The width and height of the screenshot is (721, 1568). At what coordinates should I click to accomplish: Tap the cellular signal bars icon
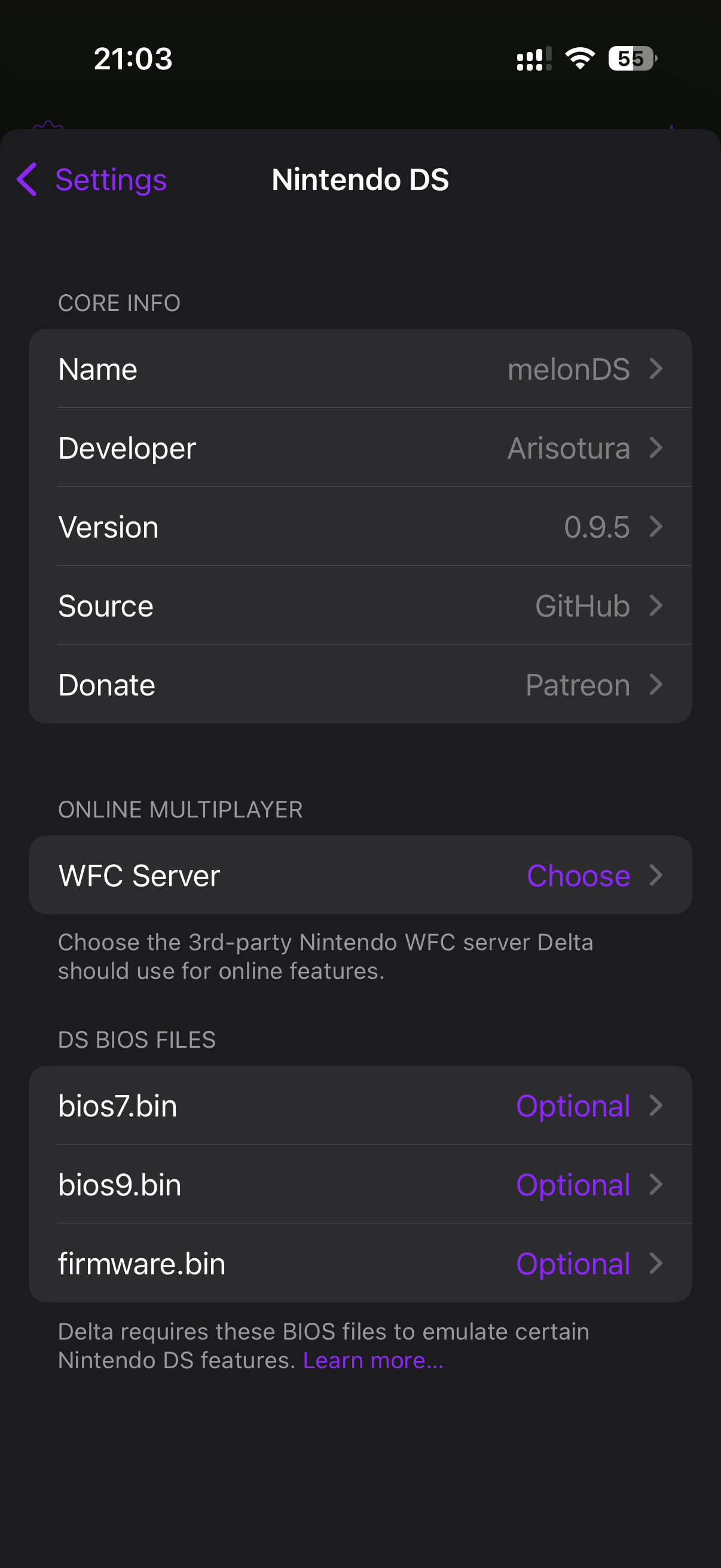click(534, 59)
